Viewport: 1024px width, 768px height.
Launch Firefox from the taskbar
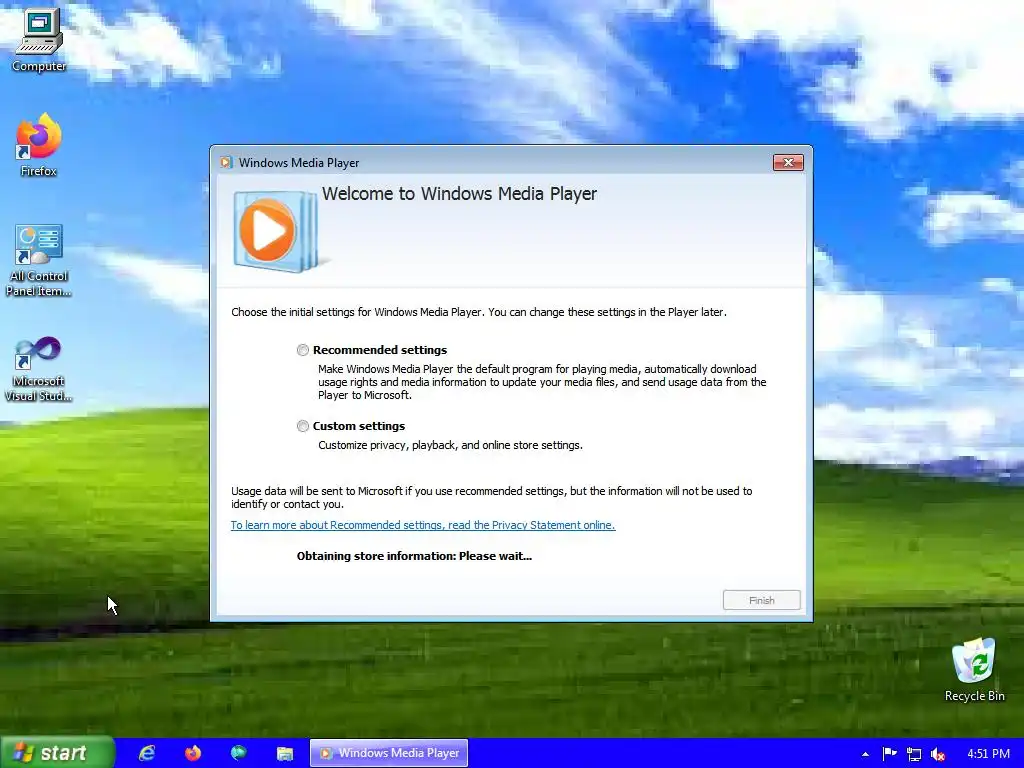point(193,753)
